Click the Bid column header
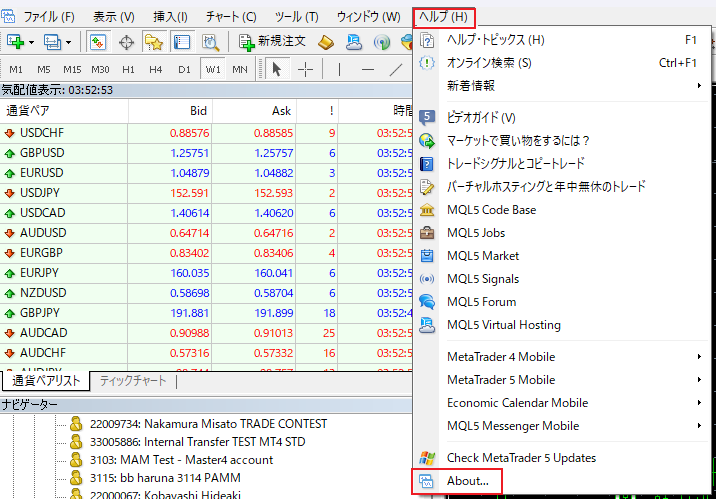Screen dimensions: 716x499 (x=170, y=111)
